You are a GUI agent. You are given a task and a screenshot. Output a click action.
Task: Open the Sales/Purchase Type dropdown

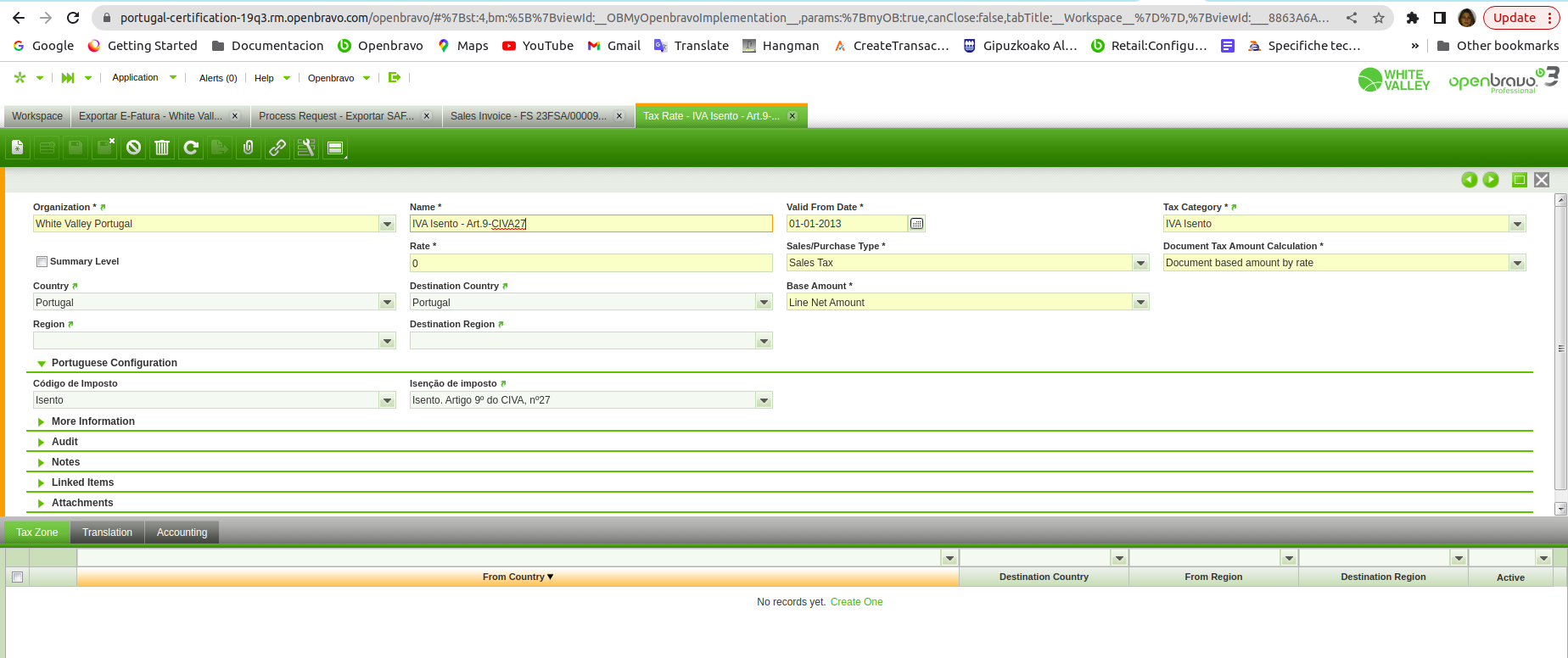point(1140,264)
